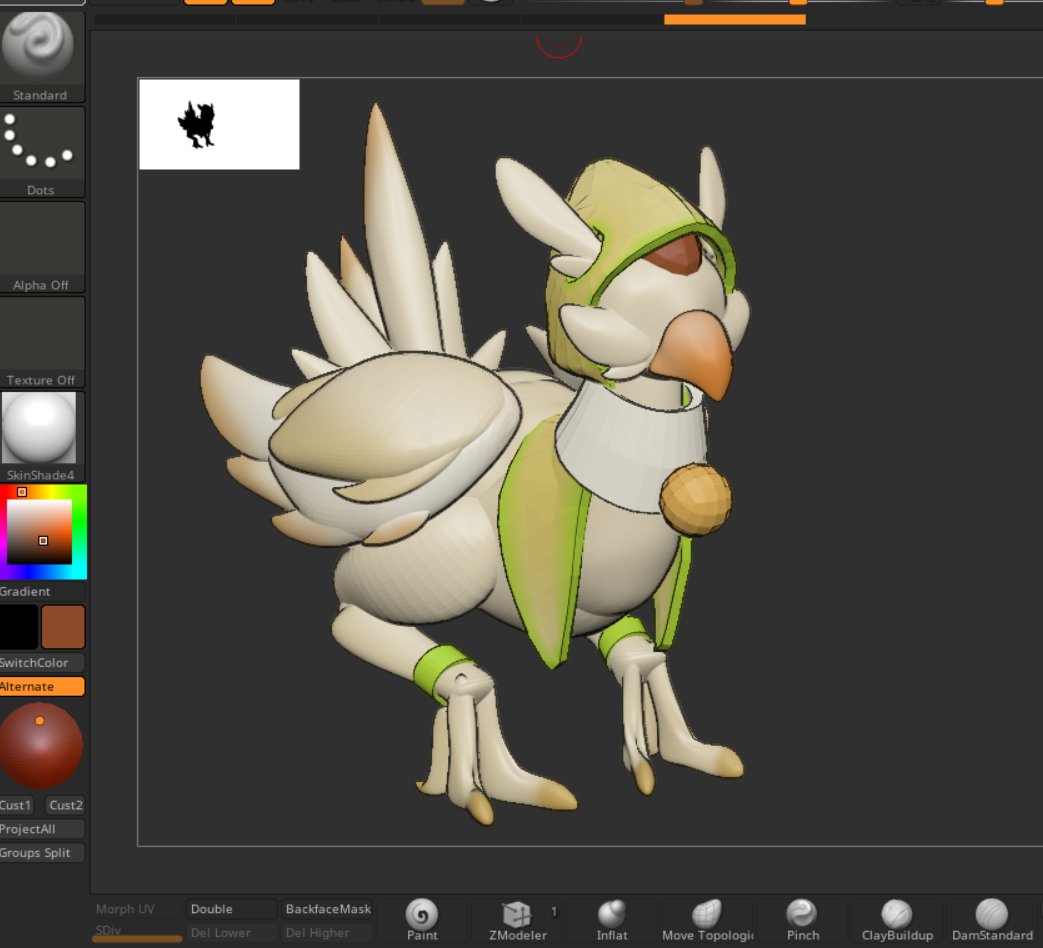Click the Cust1 button
This screenshot has height=948, width=1043.
click(18, 805)
